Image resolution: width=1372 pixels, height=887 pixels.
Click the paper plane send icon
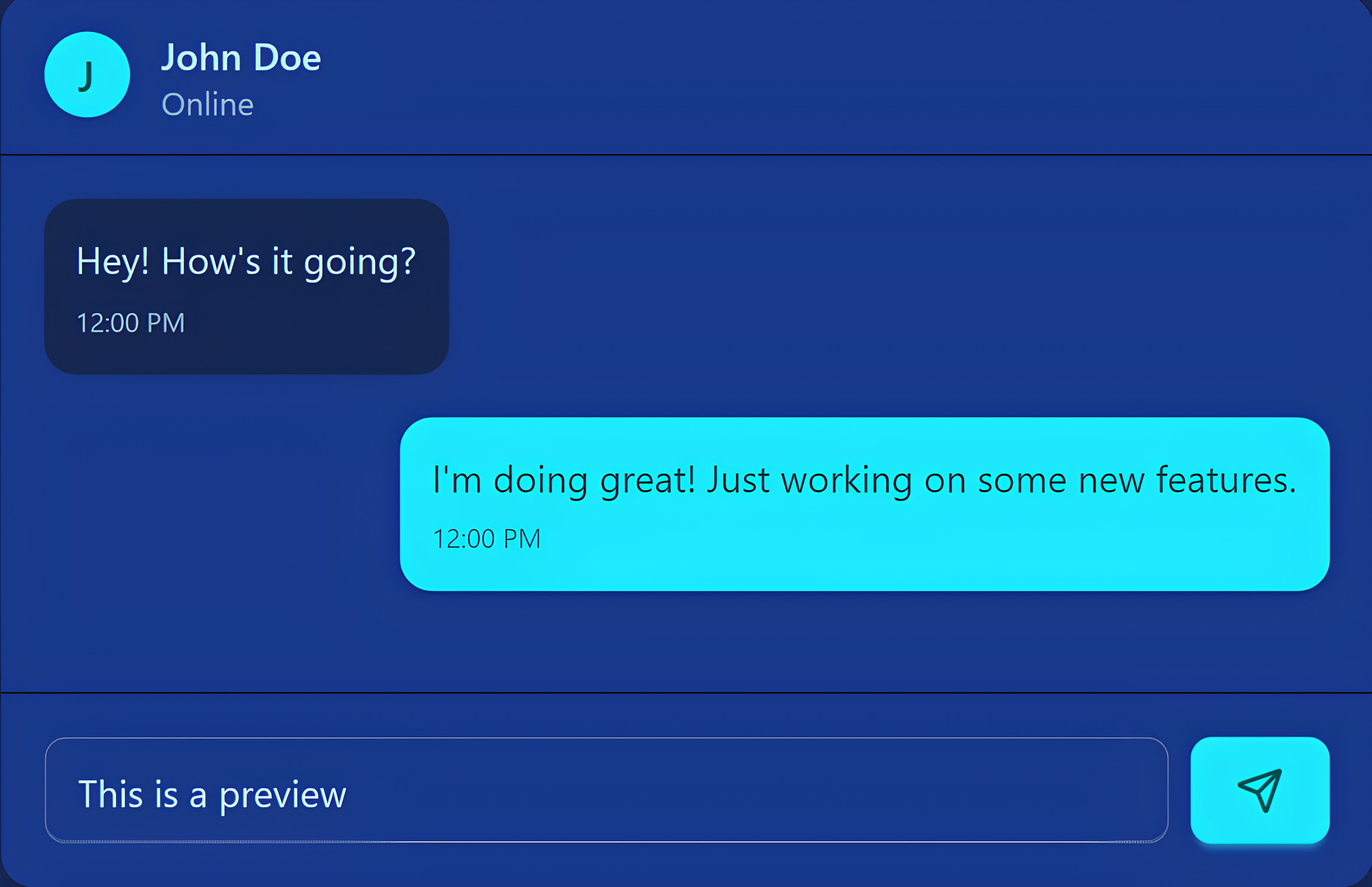(1260, 790)
